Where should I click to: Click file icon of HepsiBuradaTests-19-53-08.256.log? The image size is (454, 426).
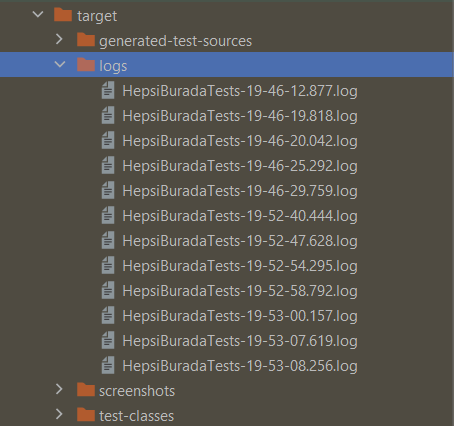pyautogui.click(x=108, y=366)
